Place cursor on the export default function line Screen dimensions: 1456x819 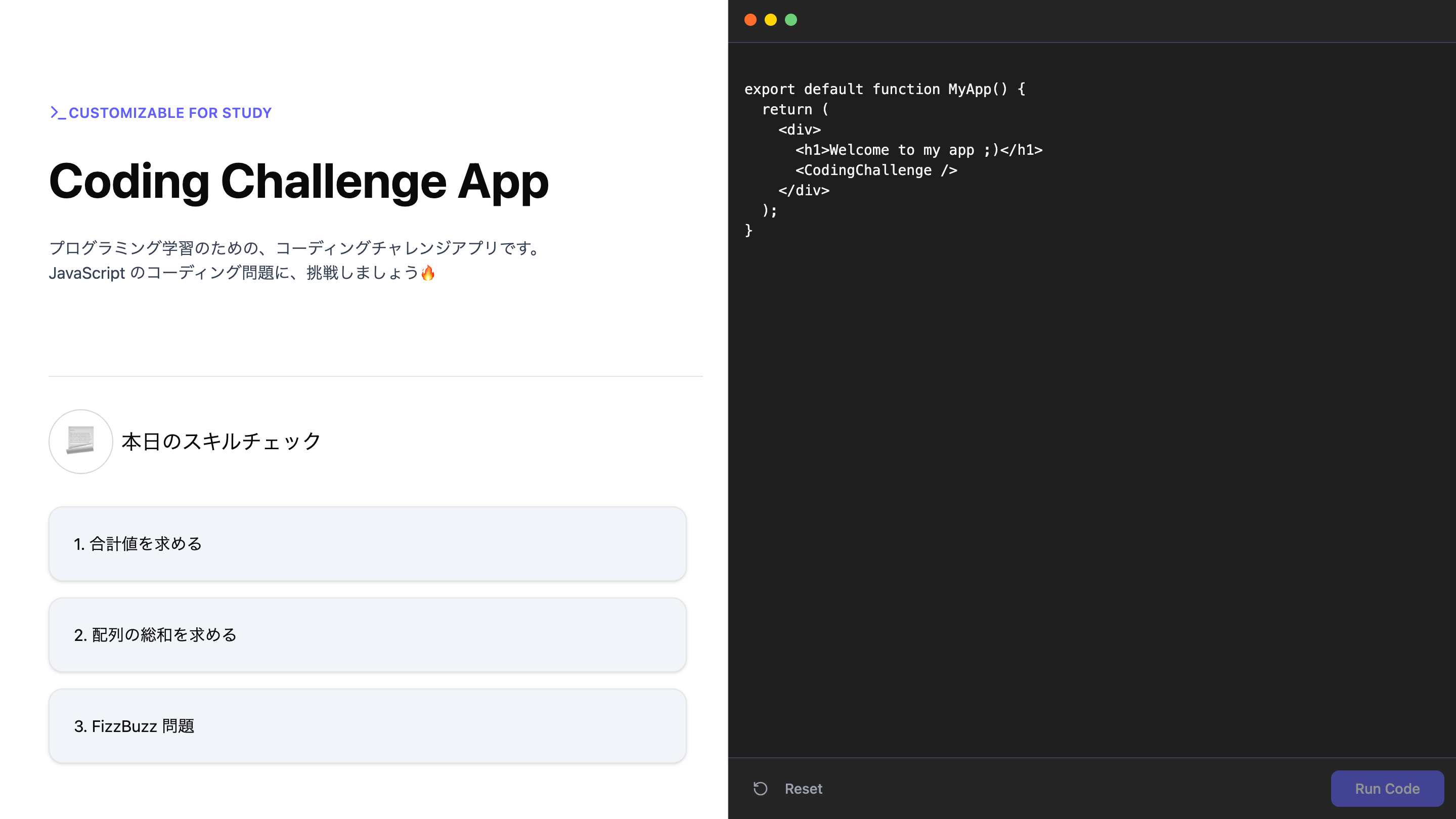885,90
